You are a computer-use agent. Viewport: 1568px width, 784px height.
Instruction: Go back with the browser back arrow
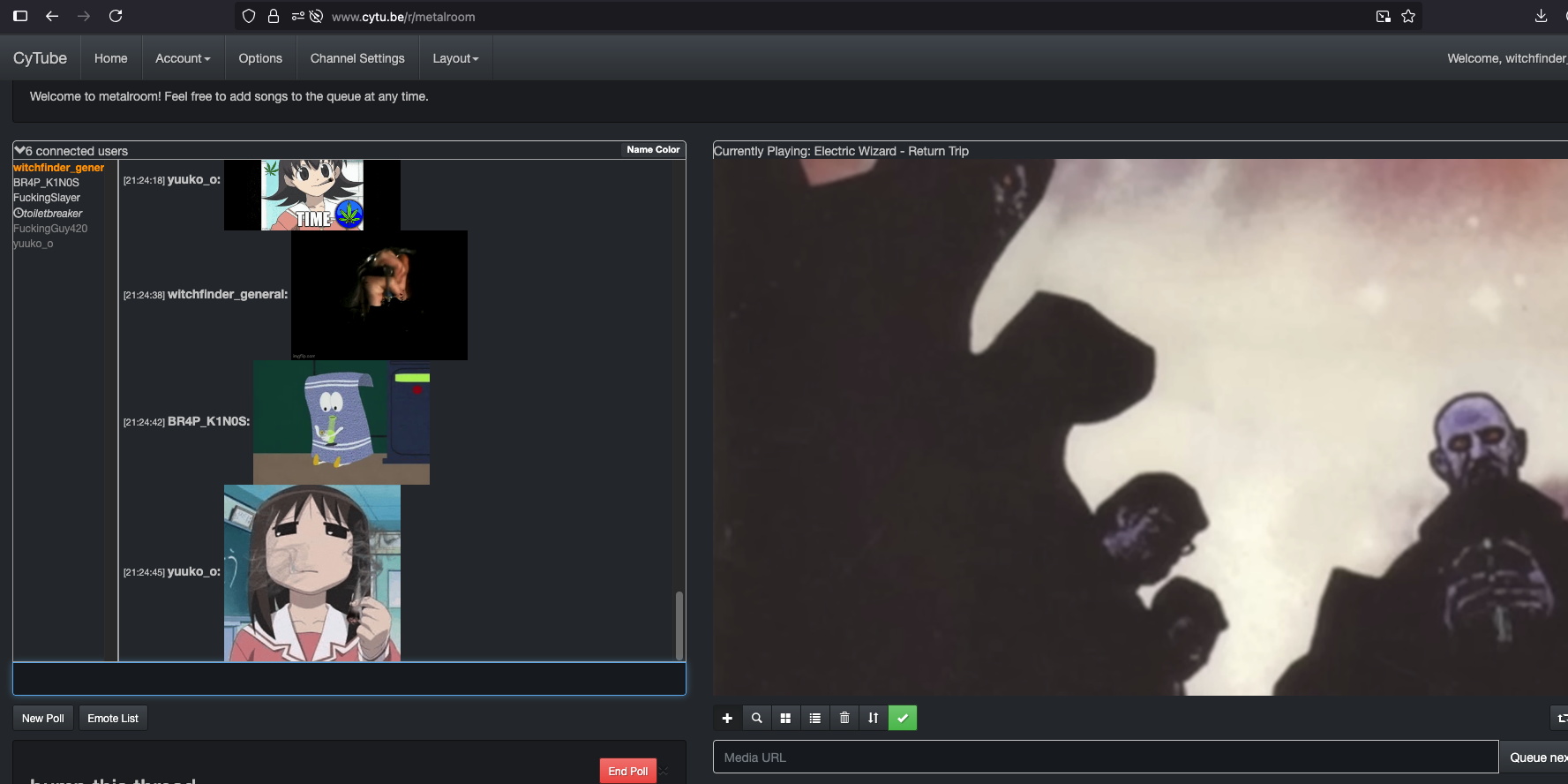[52, 16]
